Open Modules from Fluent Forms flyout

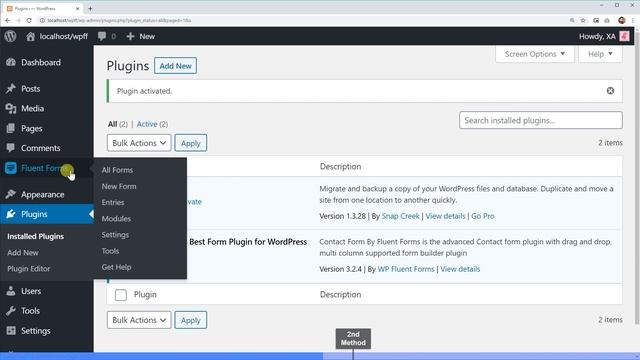pos(116,219)
